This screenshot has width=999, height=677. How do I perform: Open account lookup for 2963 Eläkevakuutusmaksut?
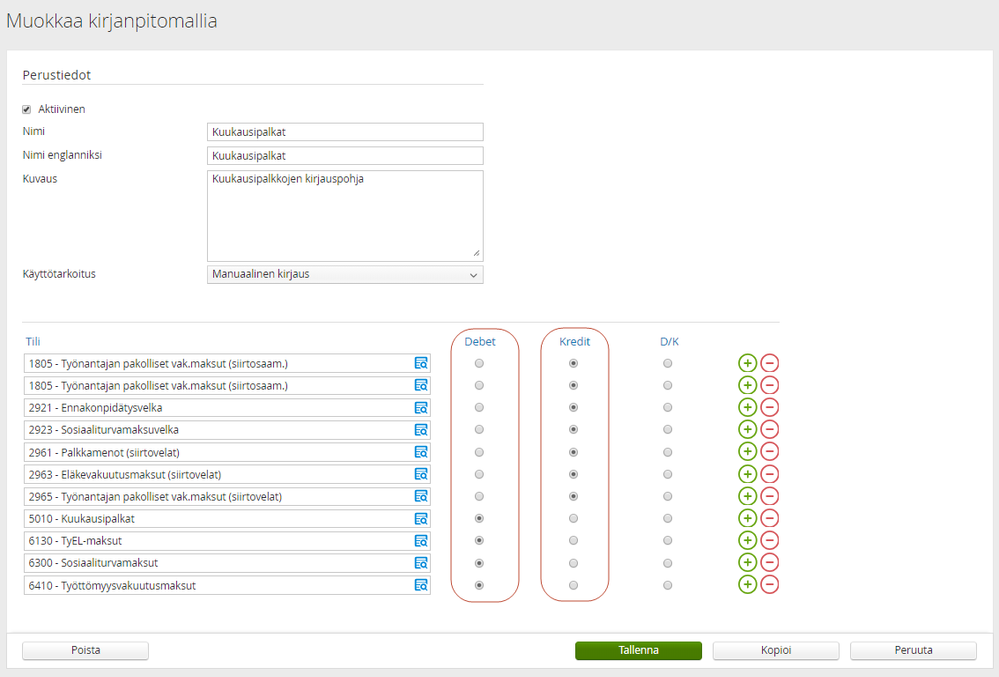tap(421, 474)
